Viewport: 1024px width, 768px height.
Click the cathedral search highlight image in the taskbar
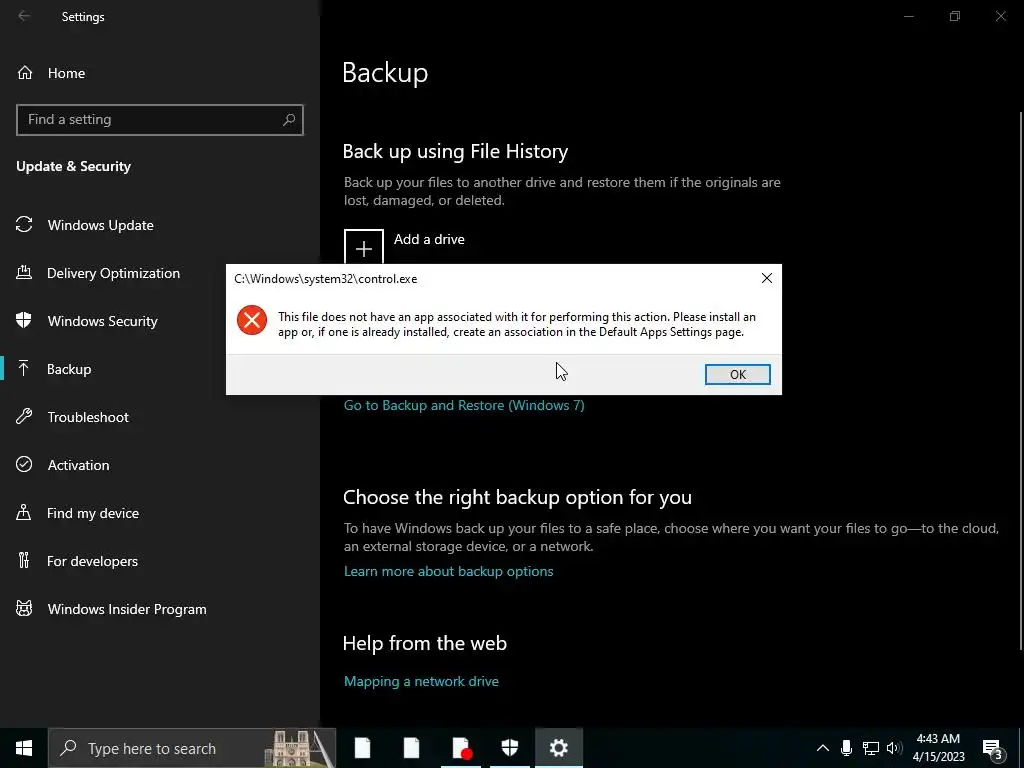tap(299, 748)
